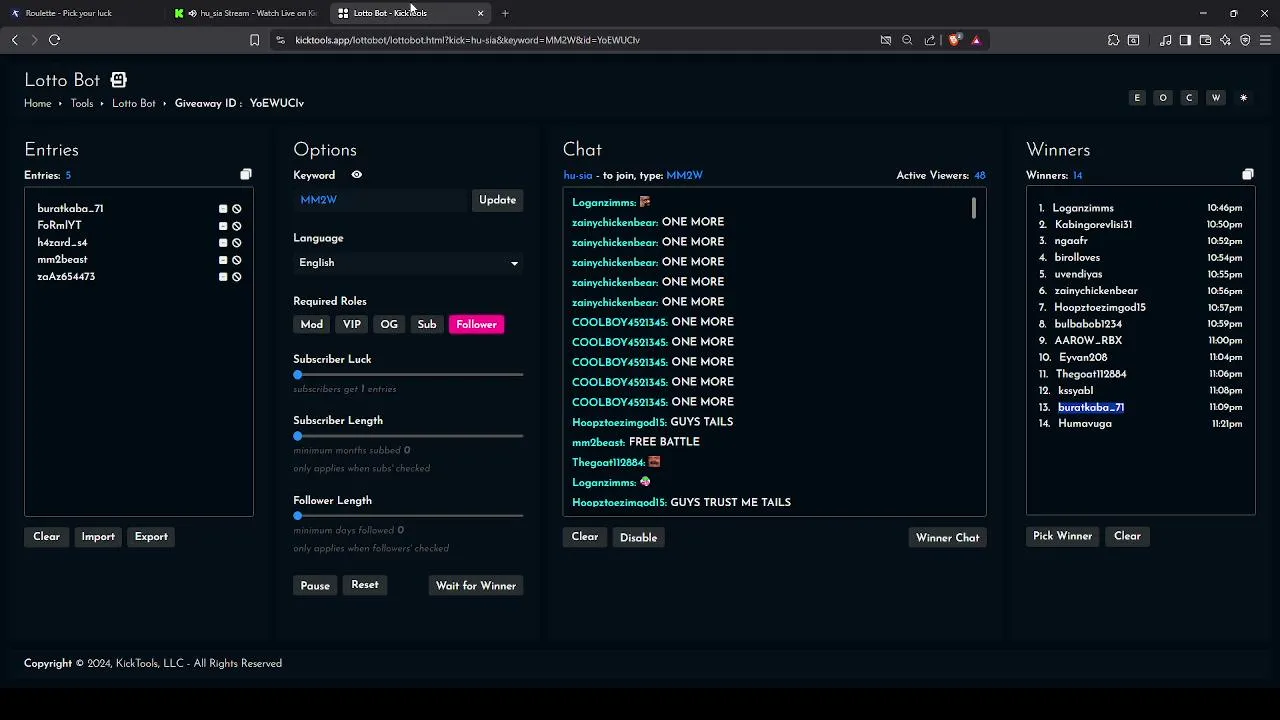The width and height of the screenshot is (1280, 720).
Task: Open a new browser tab
Action: coord(505,13)
